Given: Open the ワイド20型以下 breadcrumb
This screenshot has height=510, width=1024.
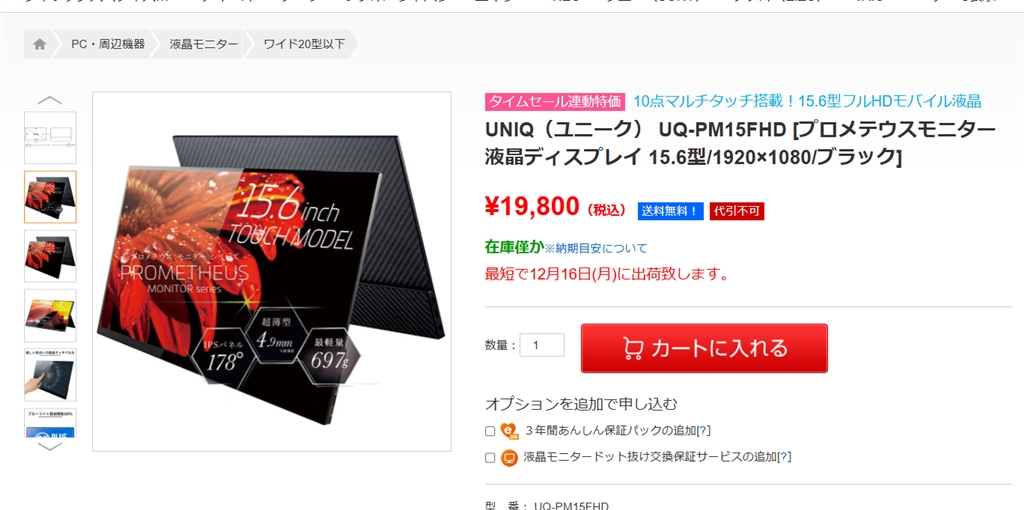Looking at the screenshot, I should click(x=304, y=44).
